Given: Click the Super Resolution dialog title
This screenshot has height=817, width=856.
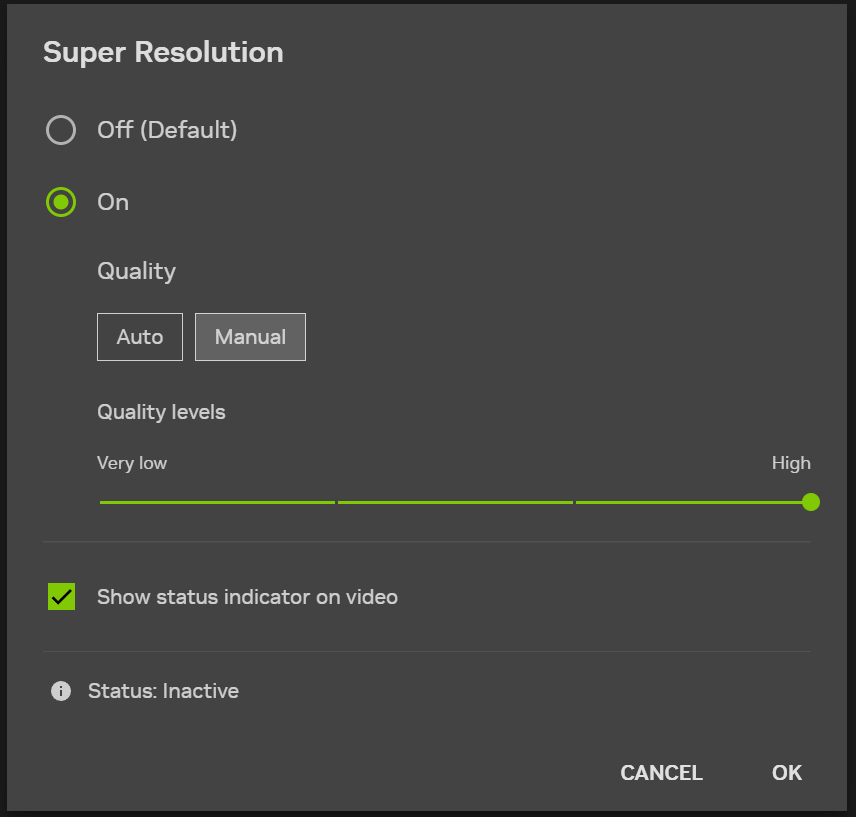Looking at the screenshot, I should 163,52.
